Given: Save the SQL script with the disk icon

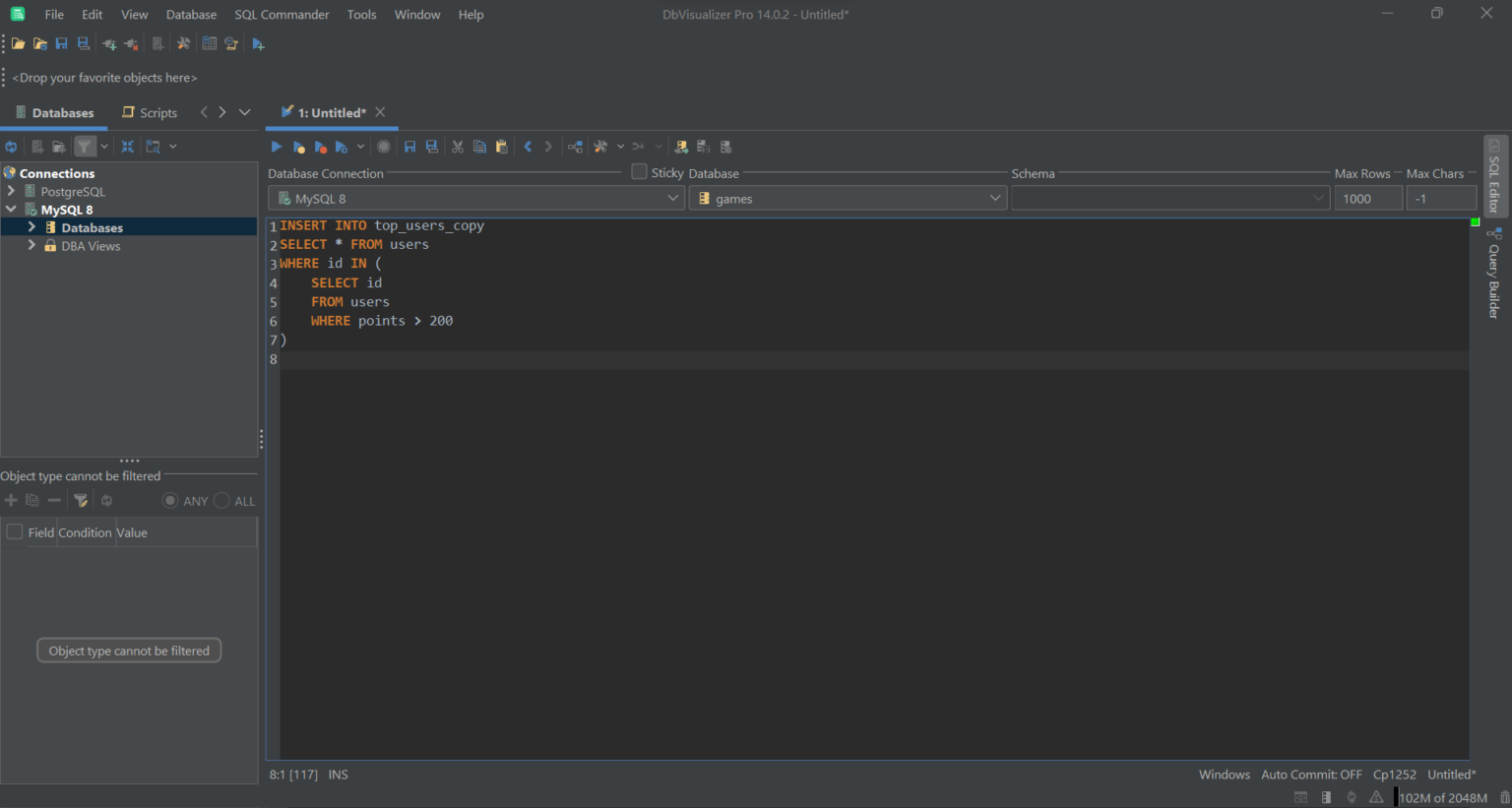Looking at the screenshot, I should tap(409, 146).
